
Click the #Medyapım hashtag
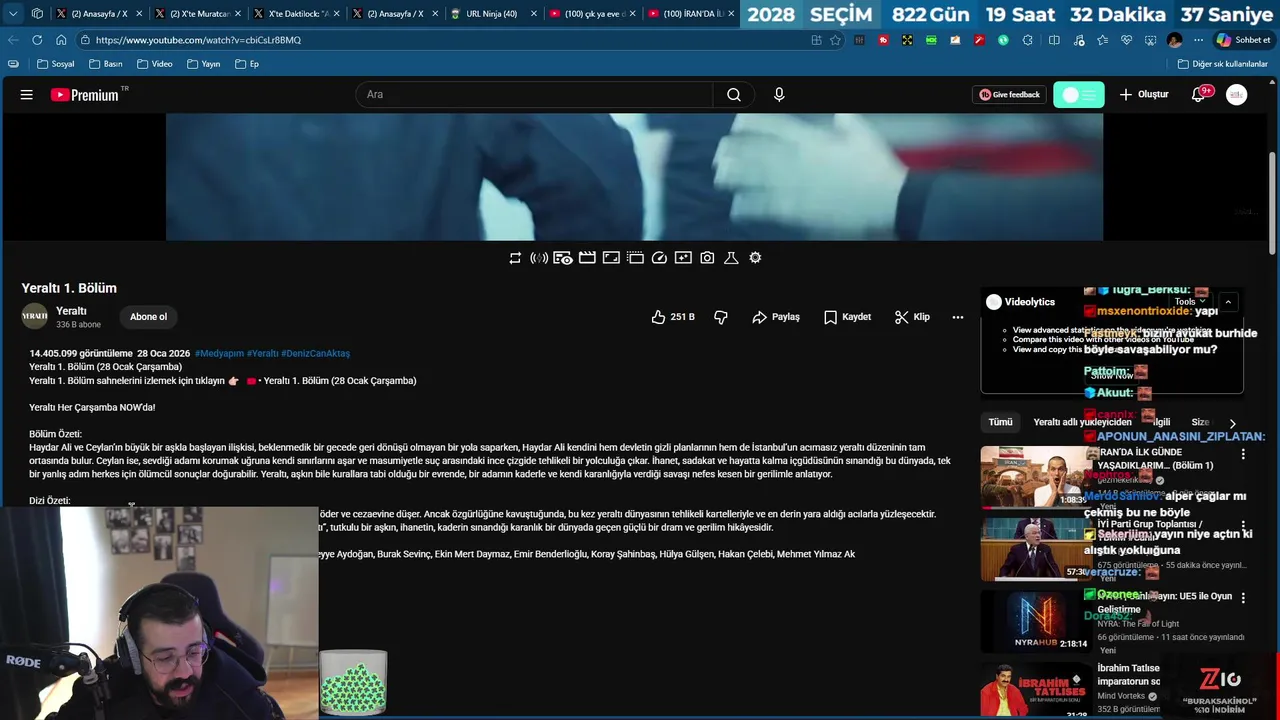click(x=219, y=353)
